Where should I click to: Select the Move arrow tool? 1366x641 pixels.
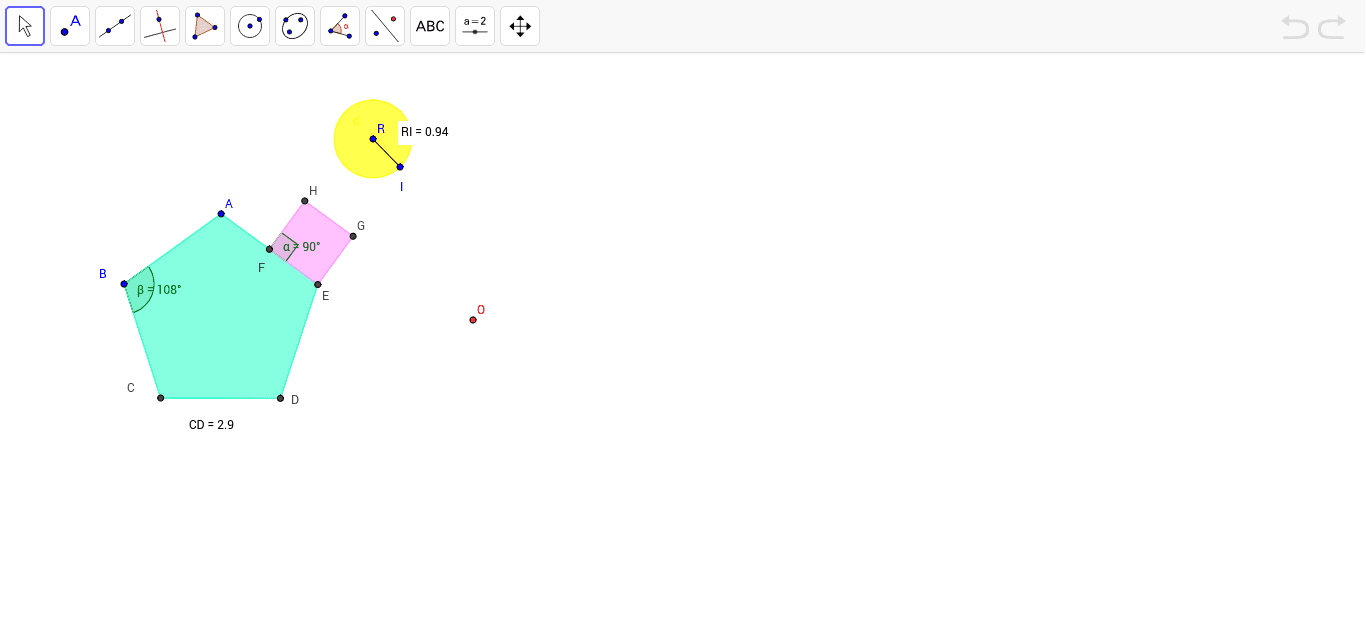click(x=25, y=26)
